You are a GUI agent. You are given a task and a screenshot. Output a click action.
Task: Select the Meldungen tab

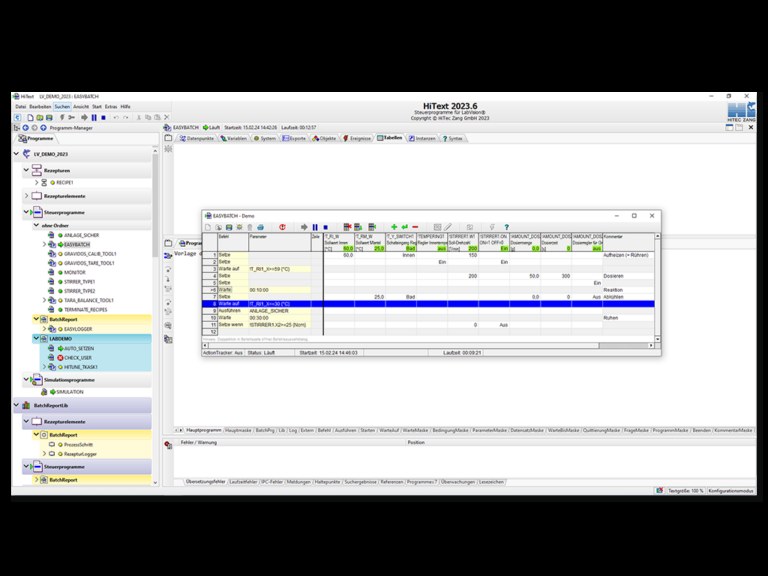click(299, 482)
